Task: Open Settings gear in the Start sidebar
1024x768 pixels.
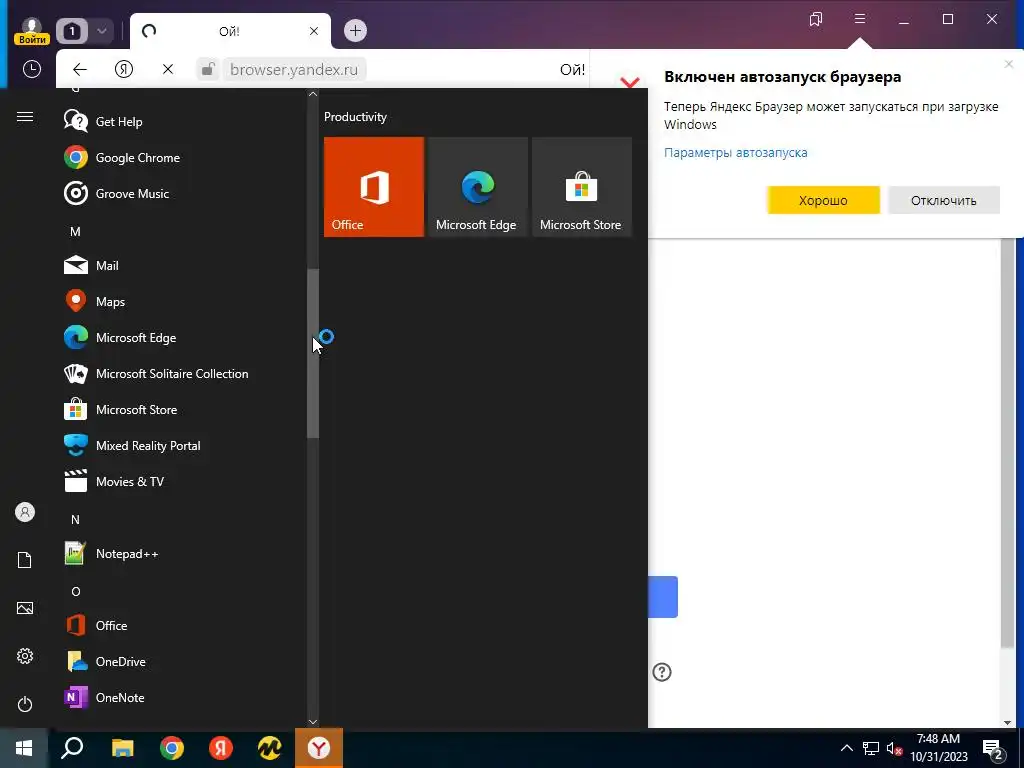Action: tap(25, 656)
